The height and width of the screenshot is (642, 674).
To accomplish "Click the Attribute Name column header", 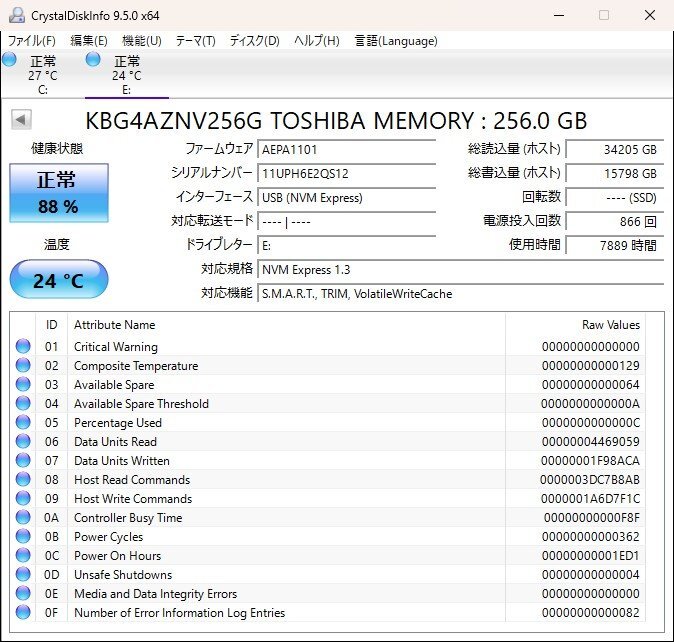I will [114, 325].
